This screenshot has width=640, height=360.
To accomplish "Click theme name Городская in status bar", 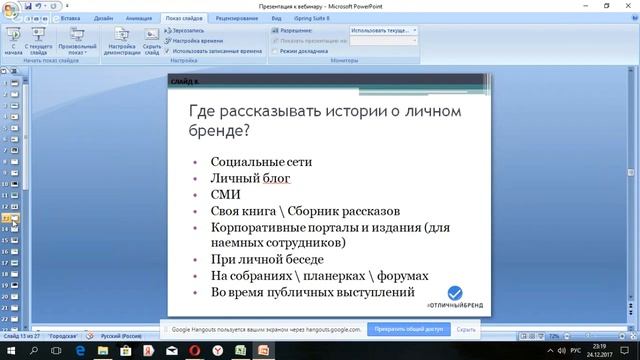I will click(63, 336).
